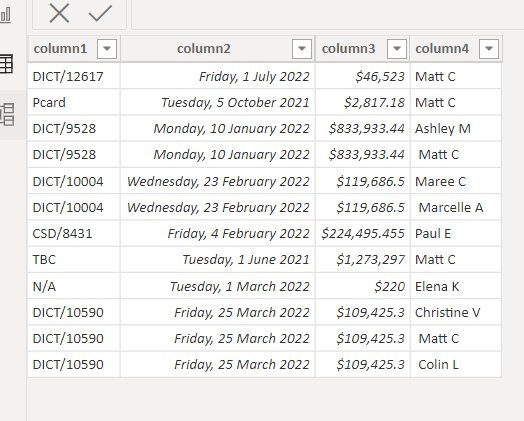Select cell Marcelle A
The image size is (524, 421).
456,207
